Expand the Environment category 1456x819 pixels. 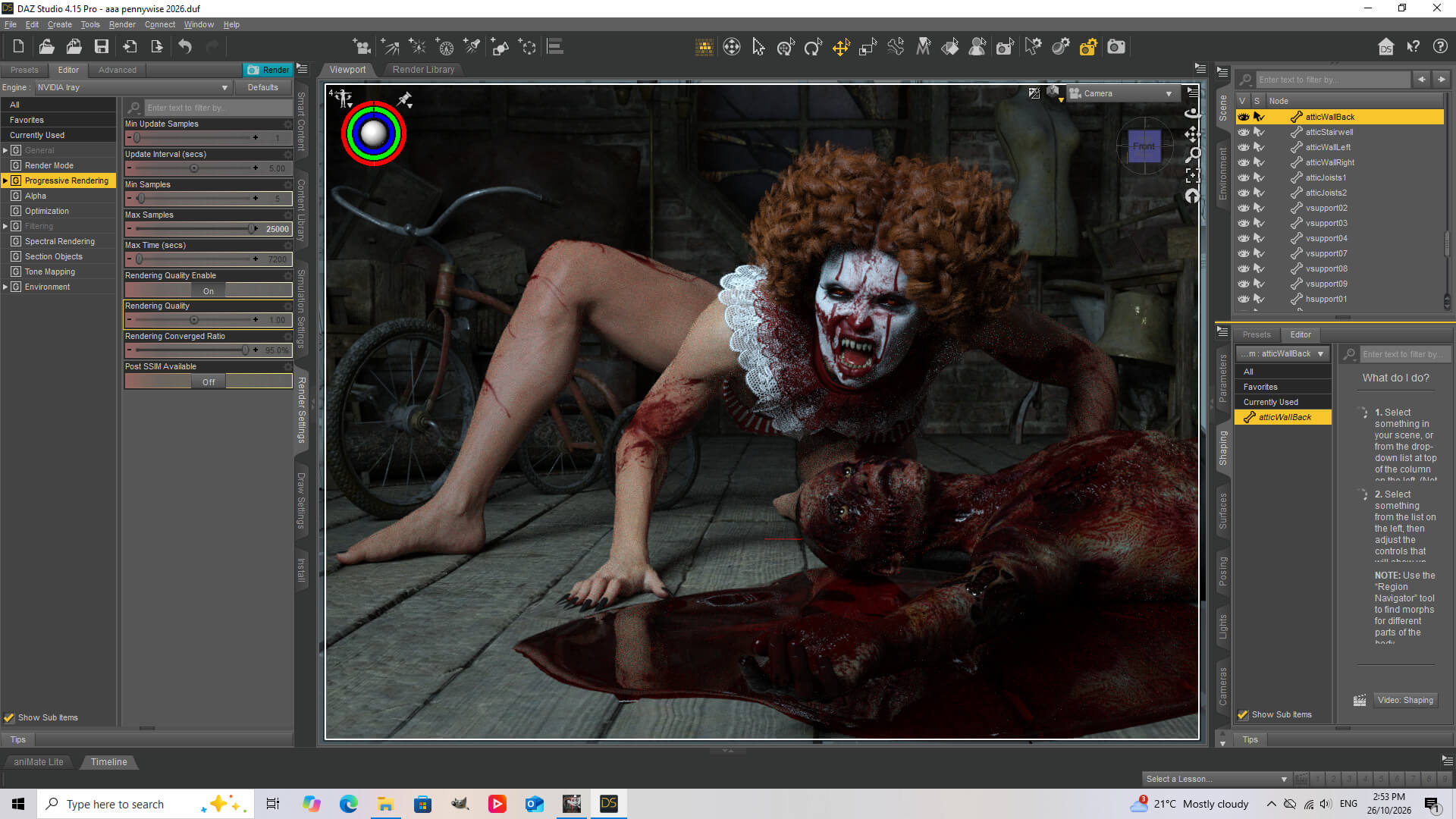5,287
